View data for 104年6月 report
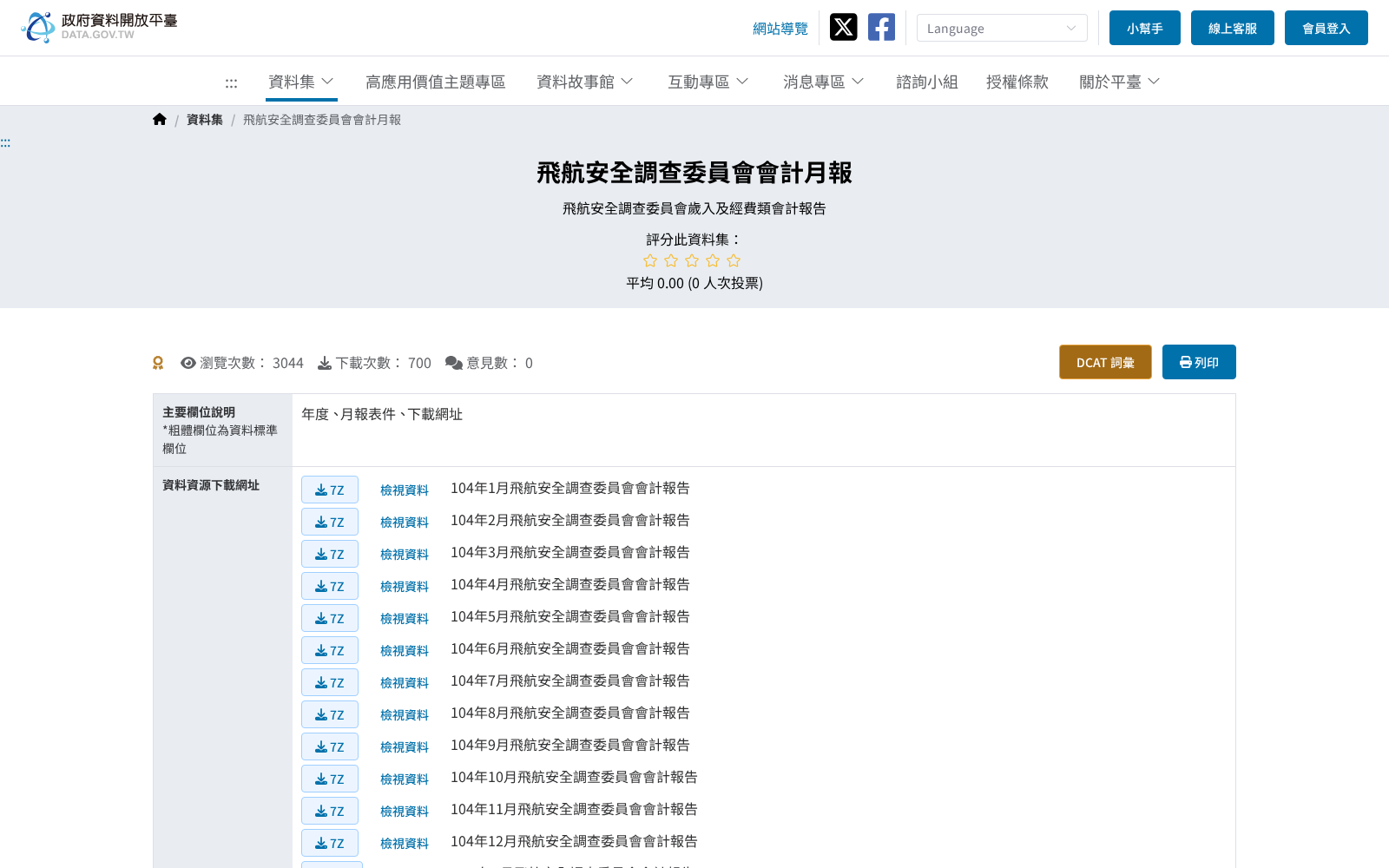This screenshot has height=868, width=1389. 405,651
